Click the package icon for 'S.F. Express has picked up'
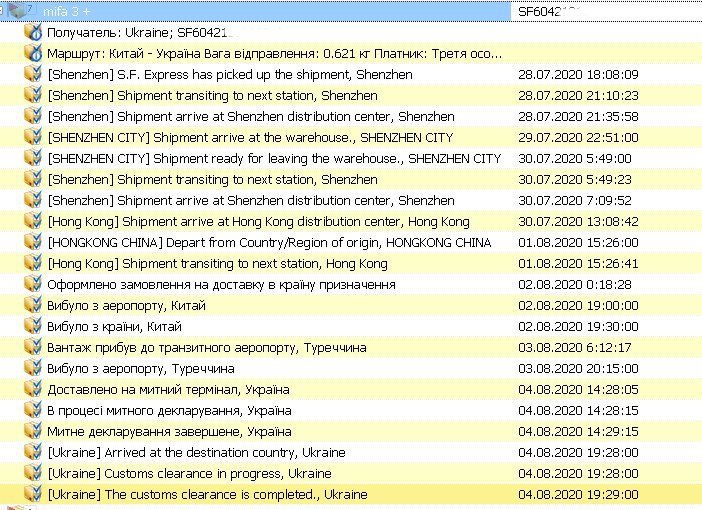This screenshot has width=702, height=510. pos(33,74)
